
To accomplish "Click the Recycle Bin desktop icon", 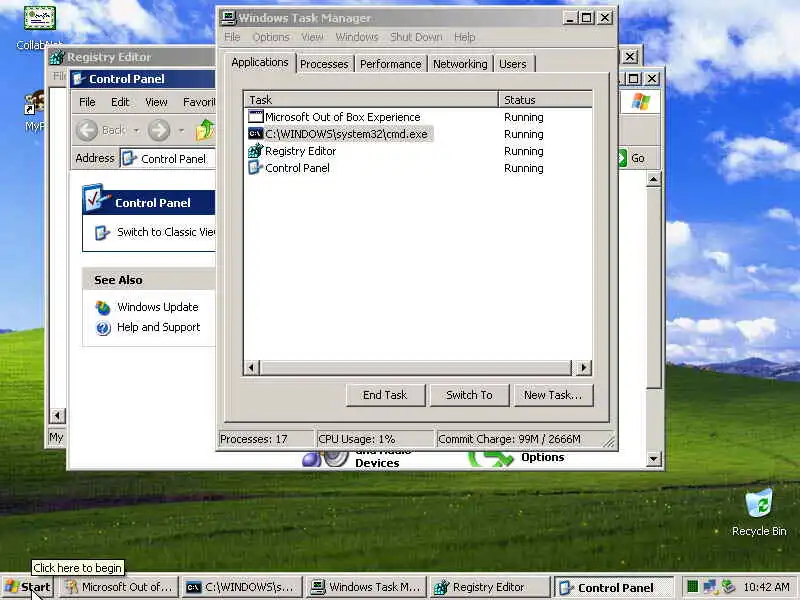I will tap(759, 512).
